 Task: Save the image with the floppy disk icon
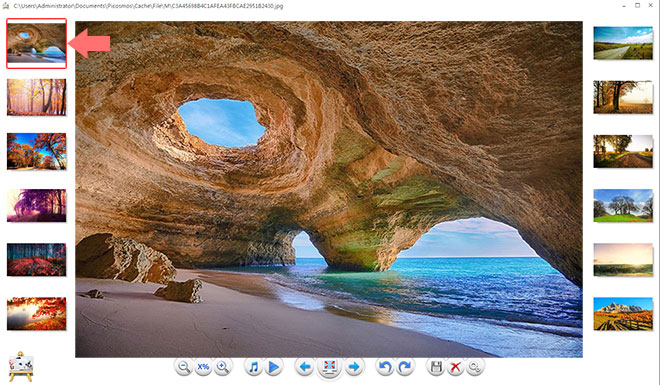click(x=436, y=367)
